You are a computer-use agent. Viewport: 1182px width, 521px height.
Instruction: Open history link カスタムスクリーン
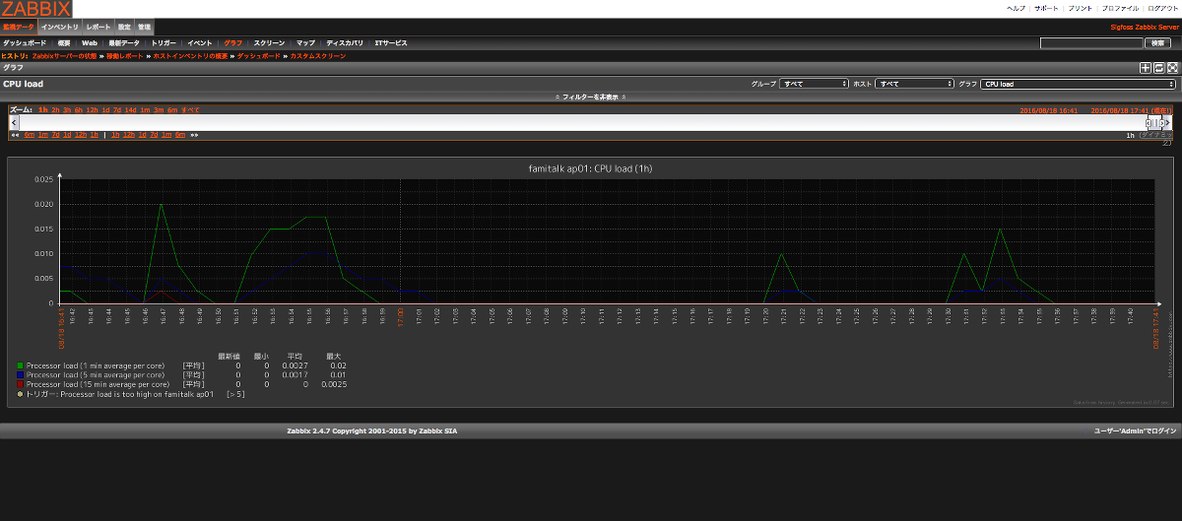point(318,56)
